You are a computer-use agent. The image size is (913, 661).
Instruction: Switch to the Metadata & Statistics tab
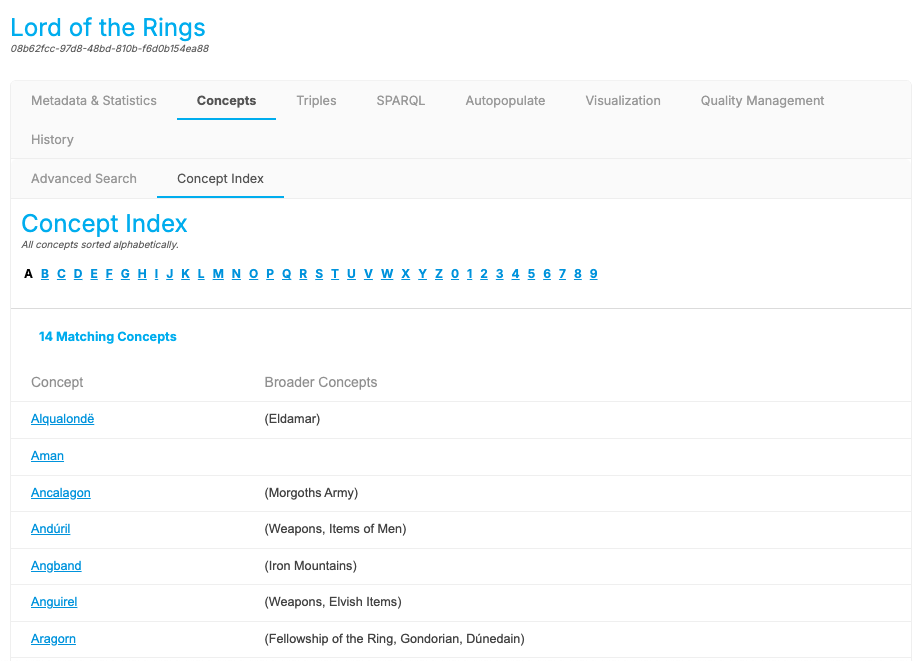[93, 100]
